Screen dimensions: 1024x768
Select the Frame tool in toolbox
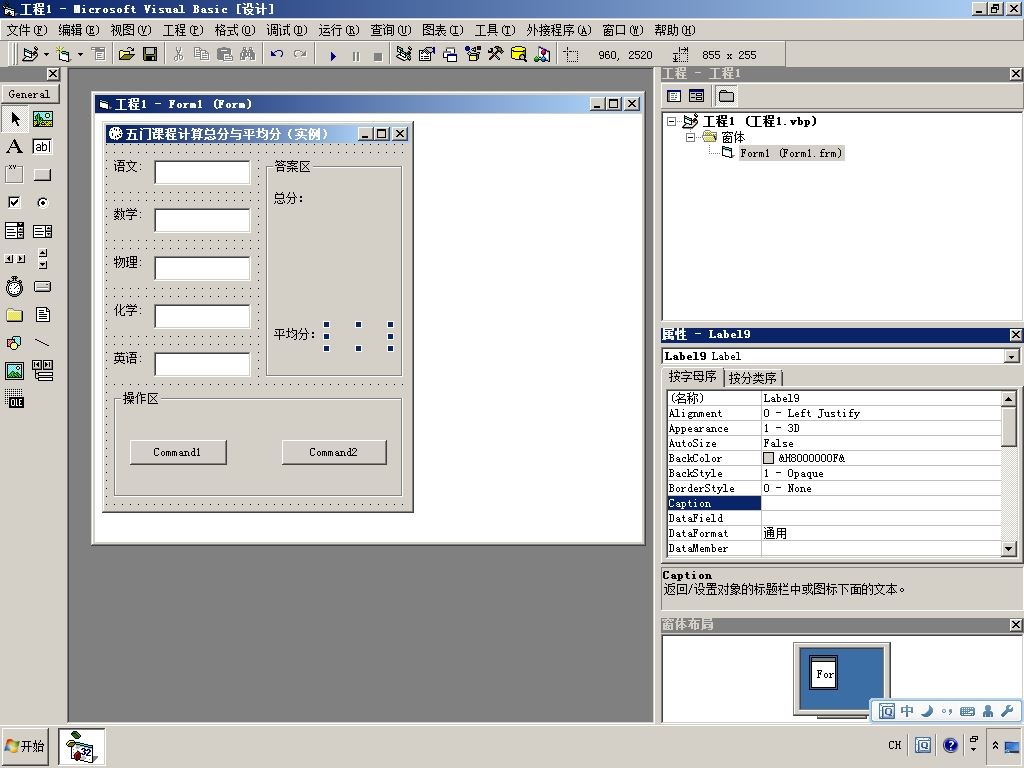(14, 174)
